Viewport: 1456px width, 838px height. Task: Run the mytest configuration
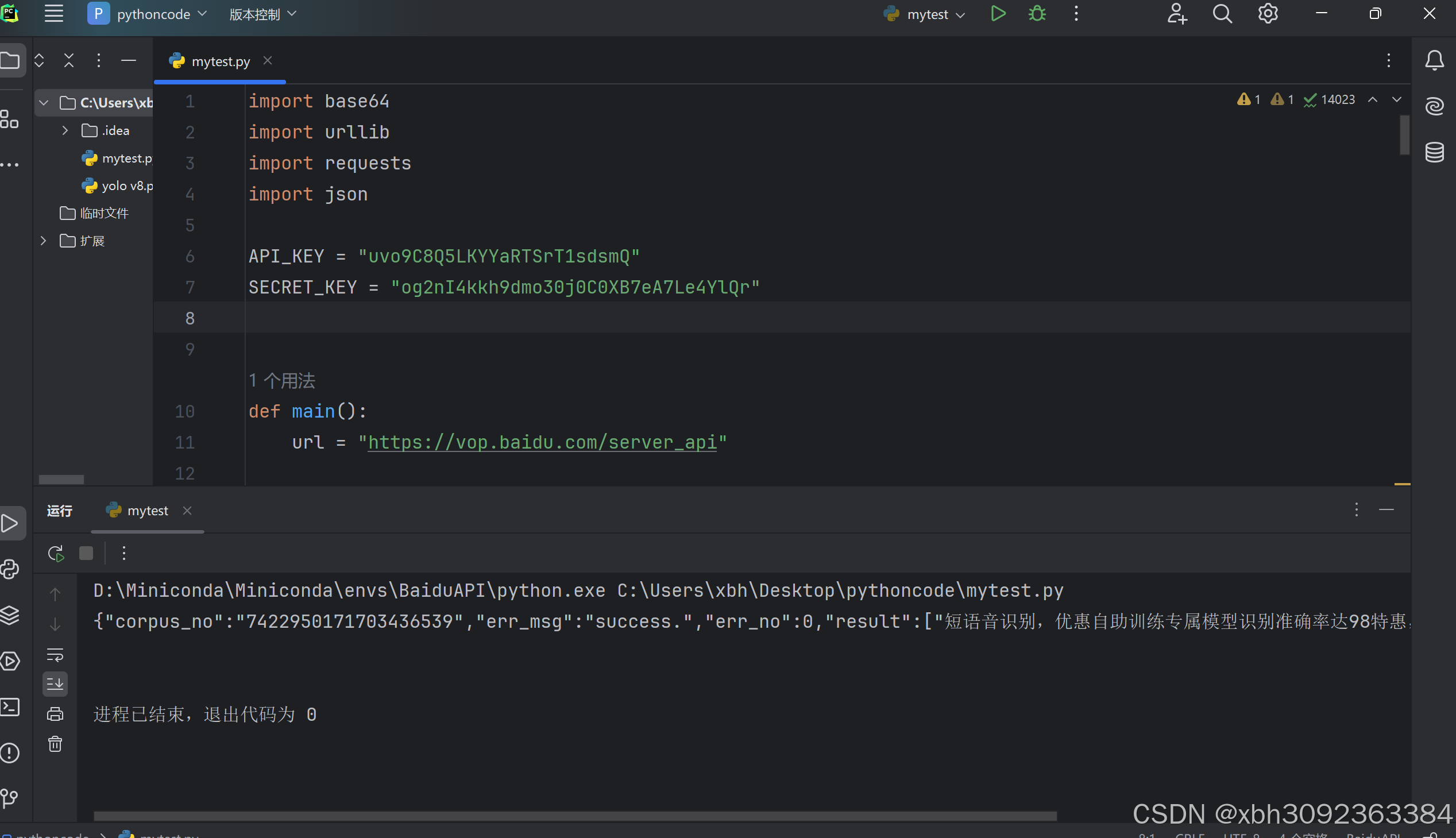(998, 14)
